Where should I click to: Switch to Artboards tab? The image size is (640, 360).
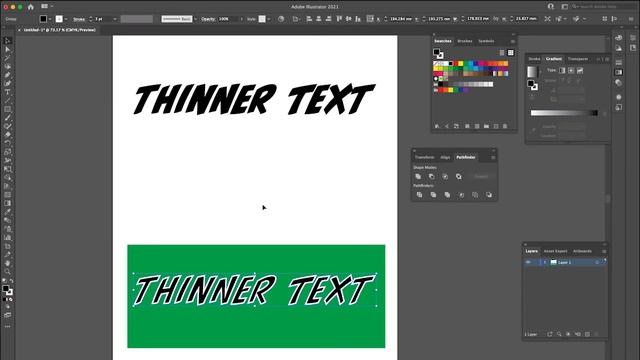point(582,251)
